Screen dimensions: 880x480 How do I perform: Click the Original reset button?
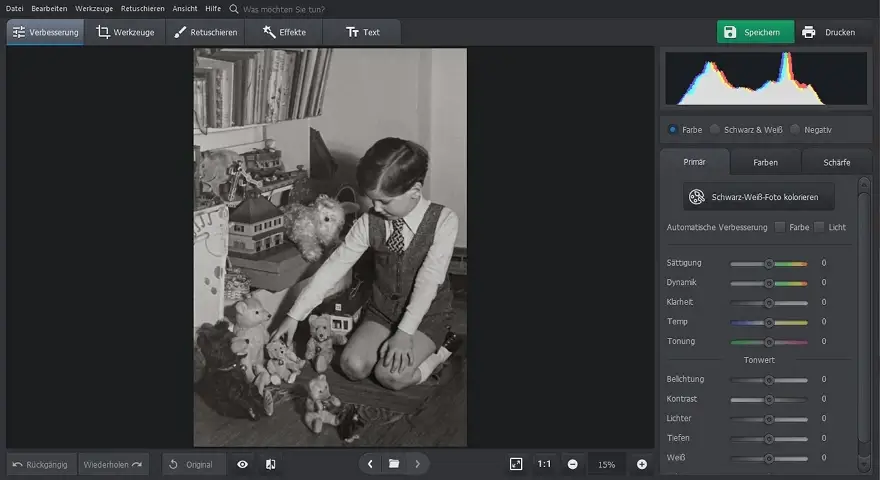tap(193, 464)
